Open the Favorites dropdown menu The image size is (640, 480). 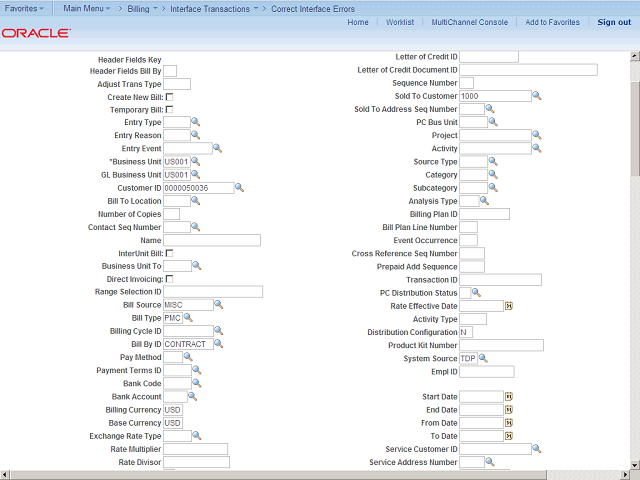[24, 8]
